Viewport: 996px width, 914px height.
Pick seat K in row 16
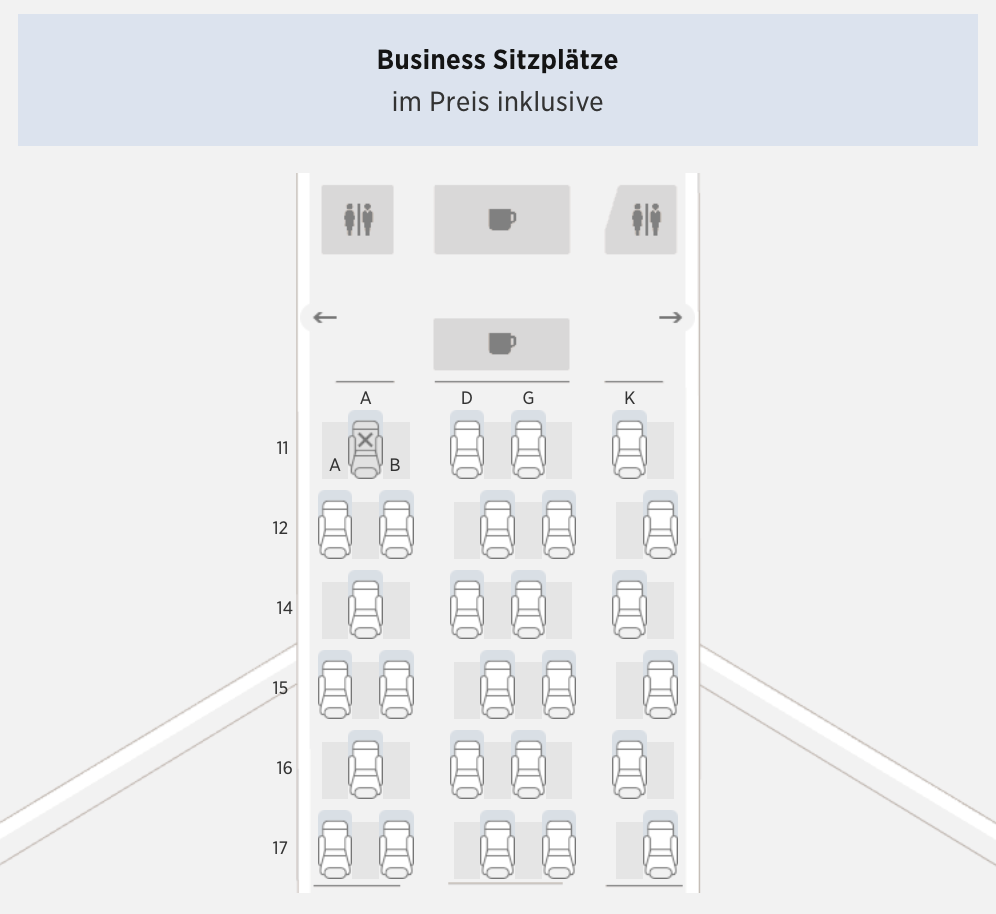click(x=629, y=767)
